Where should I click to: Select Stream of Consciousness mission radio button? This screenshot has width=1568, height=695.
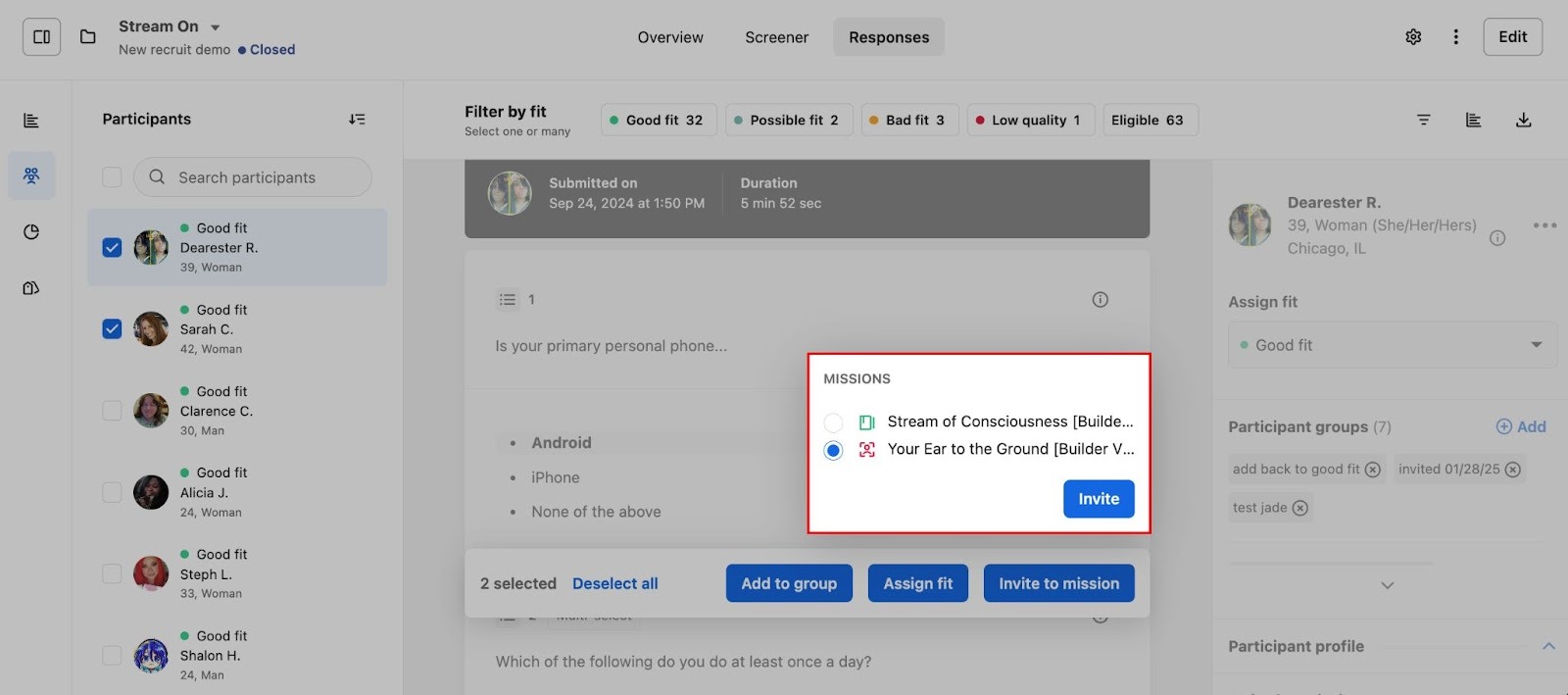click(x=833, y=422)
